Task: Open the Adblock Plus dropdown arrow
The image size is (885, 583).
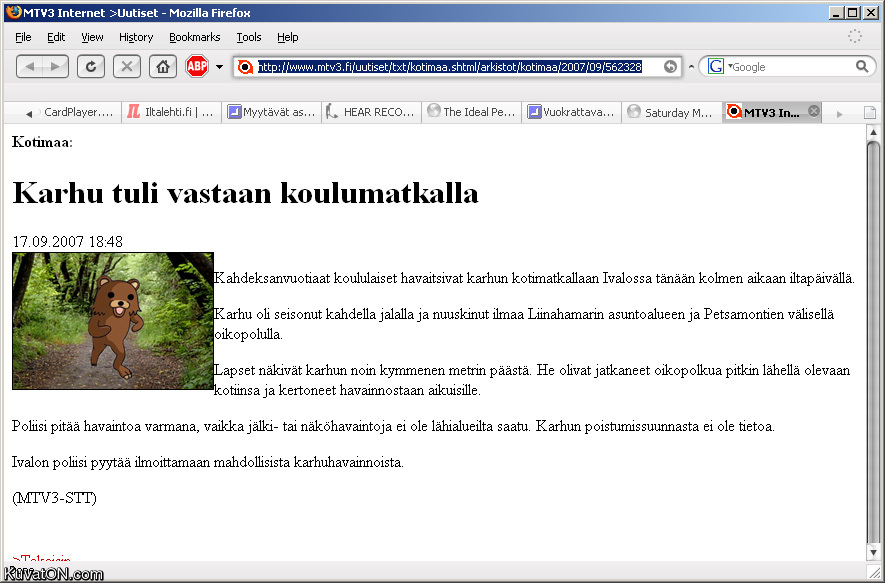Action: click(219, 67)
